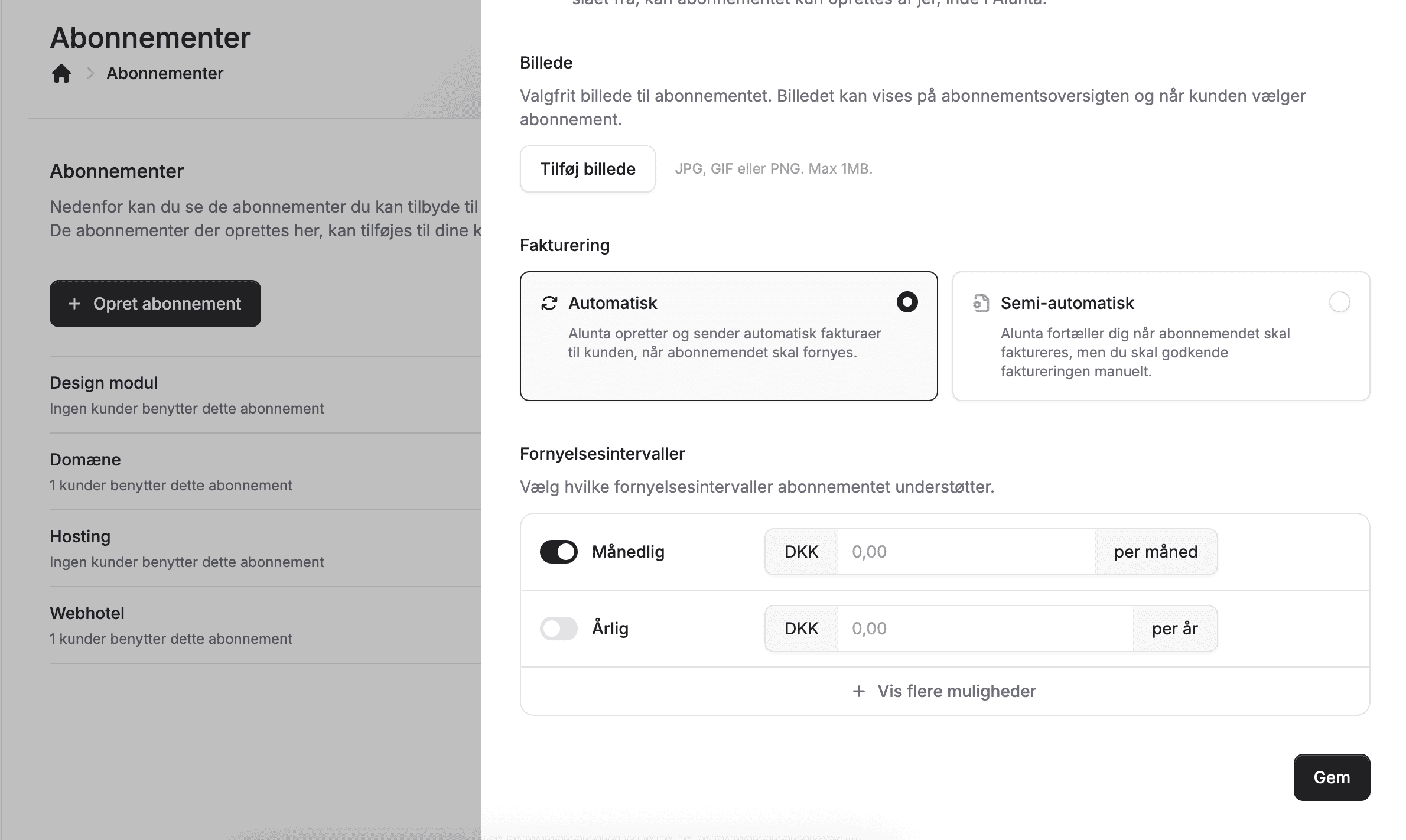Click the Semi-automatisk document icon
Image resolution: width=1406 pixels, height=840 pixels.
(x=981, y=303)
